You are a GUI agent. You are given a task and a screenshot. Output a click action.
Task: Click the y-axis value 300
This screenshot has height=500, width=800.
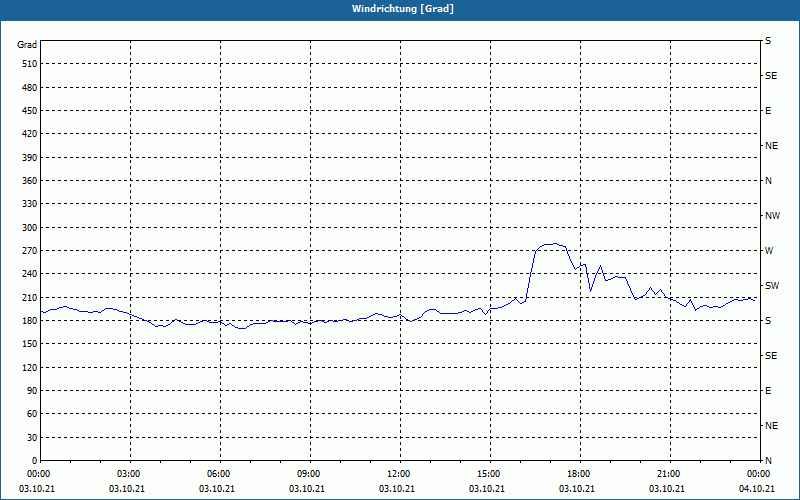coord(30,228)
